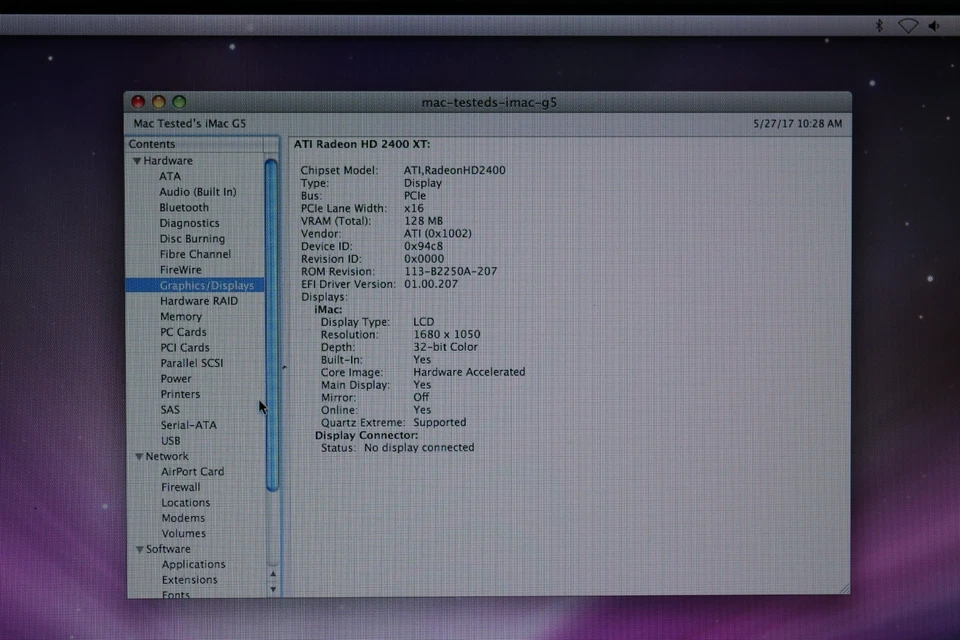Open the USB device listing
Image resolution: width=960 pixels, height=640 pixels.
click(170, 440)
